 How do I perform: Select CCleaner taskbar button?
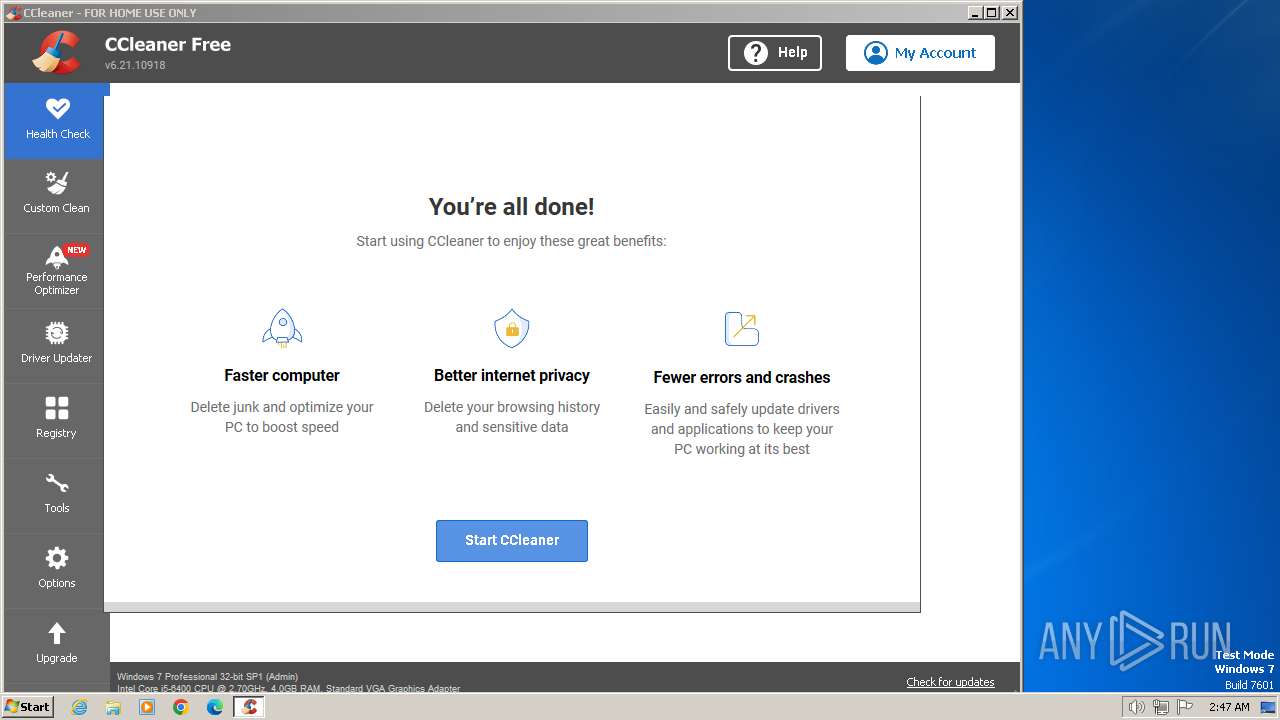pos(249,707)
